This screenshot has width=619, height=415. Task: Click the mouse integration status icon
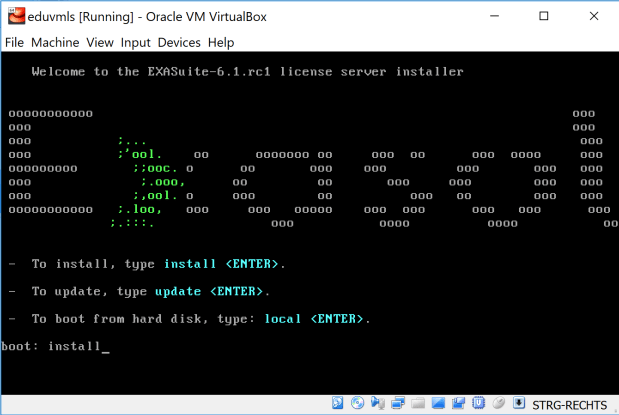pyautogui.click(x=498, y=404)
